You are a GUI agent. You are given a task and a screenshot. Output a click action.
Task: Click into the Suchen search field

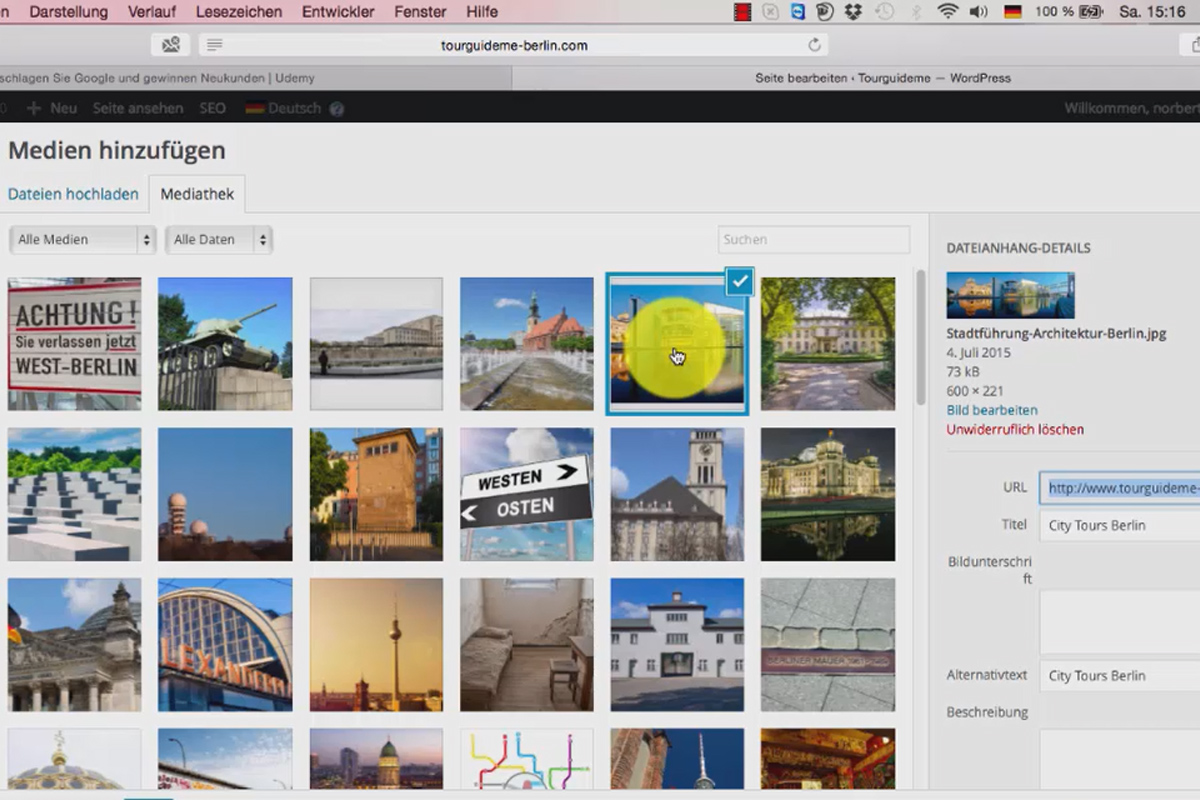[x=814, y=240]
